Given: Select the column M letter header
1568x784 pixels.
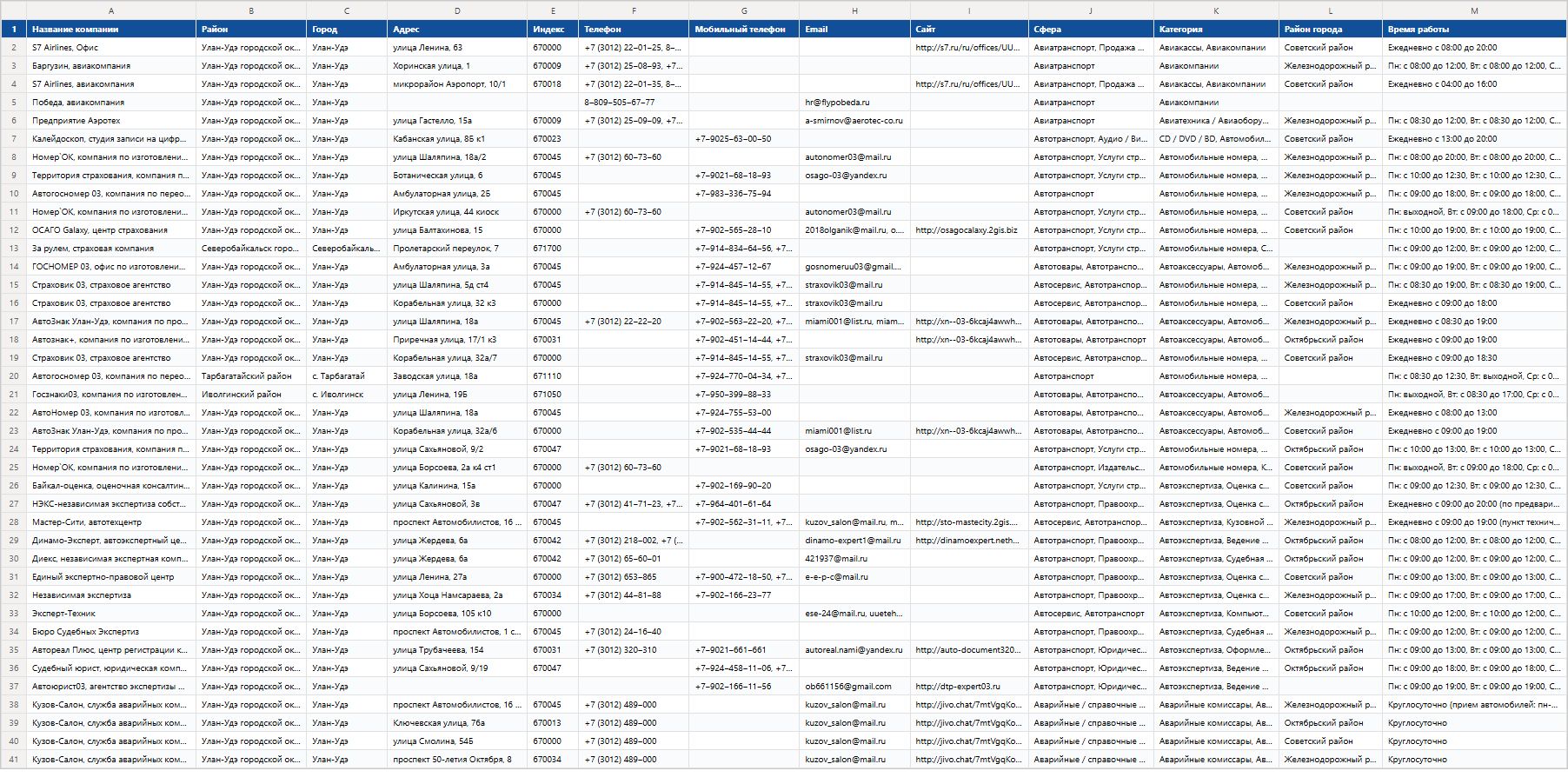Looking at the screenshot, I should pyautogui.click(x=1474, y=10).
